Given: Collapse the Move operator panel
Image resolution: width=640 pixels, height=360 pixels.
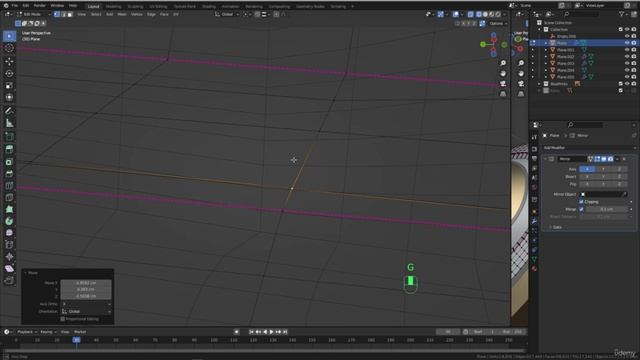Looking at the screenshot, I should pyautogui.click(x=26, y=273).
